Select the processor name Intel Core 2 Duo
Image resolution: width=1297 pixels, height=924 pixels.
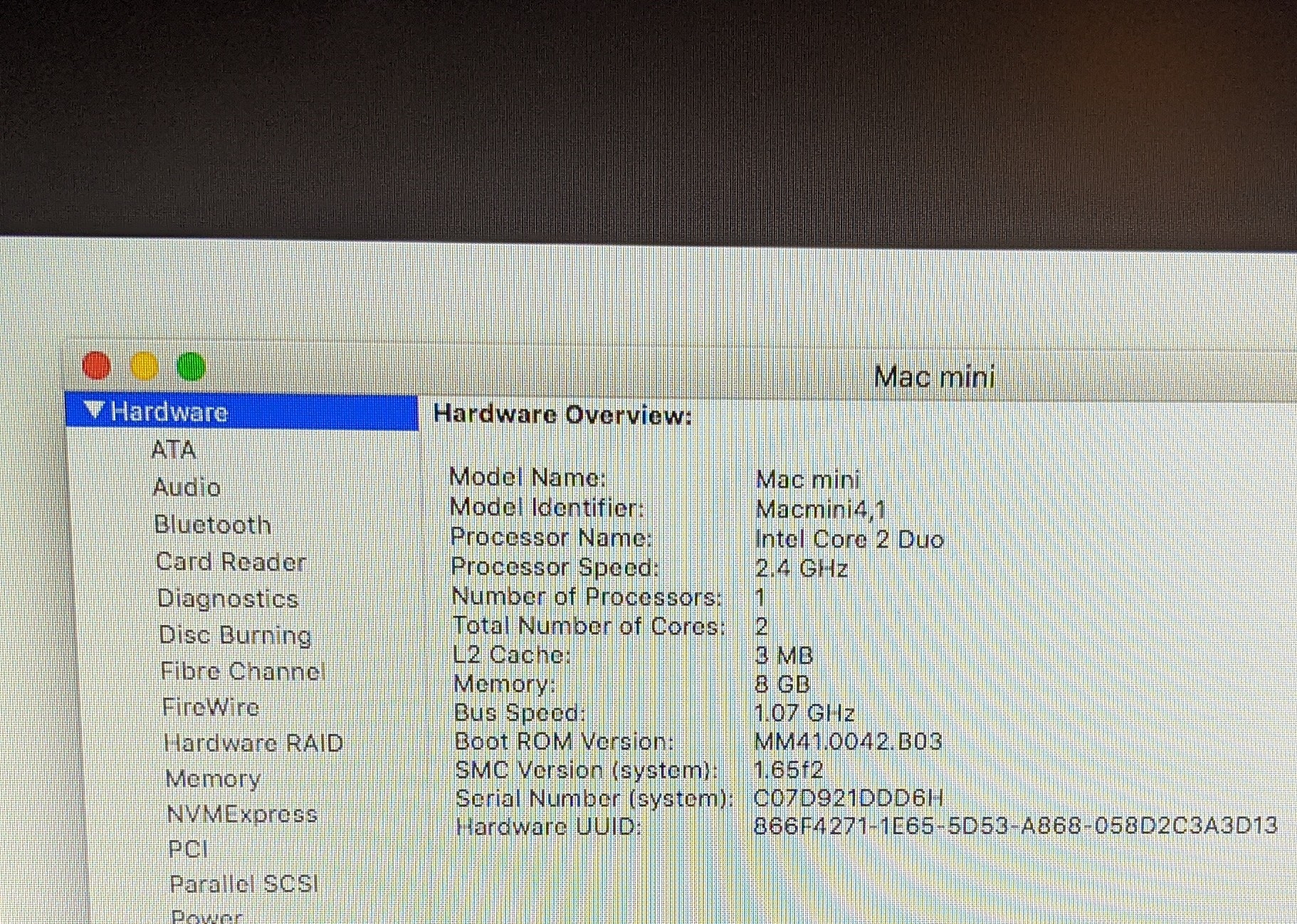(x=849, y=539)
